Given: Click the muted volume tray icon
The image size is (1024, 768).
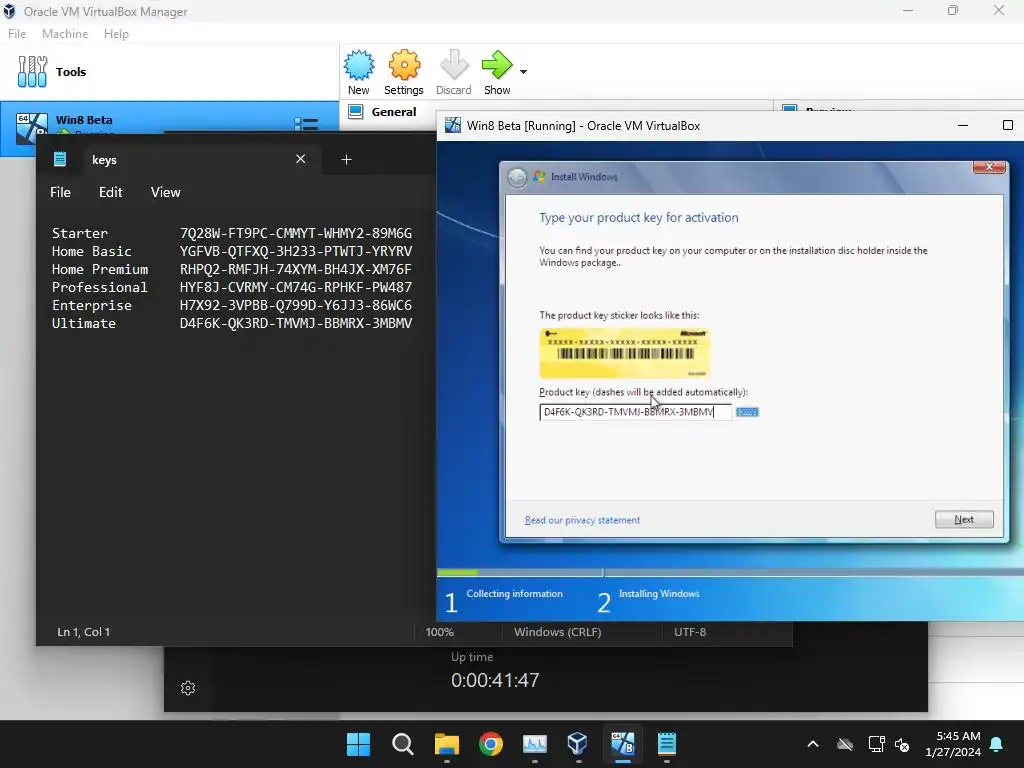Looking at the screenshot, I should (x=902, y=744).
